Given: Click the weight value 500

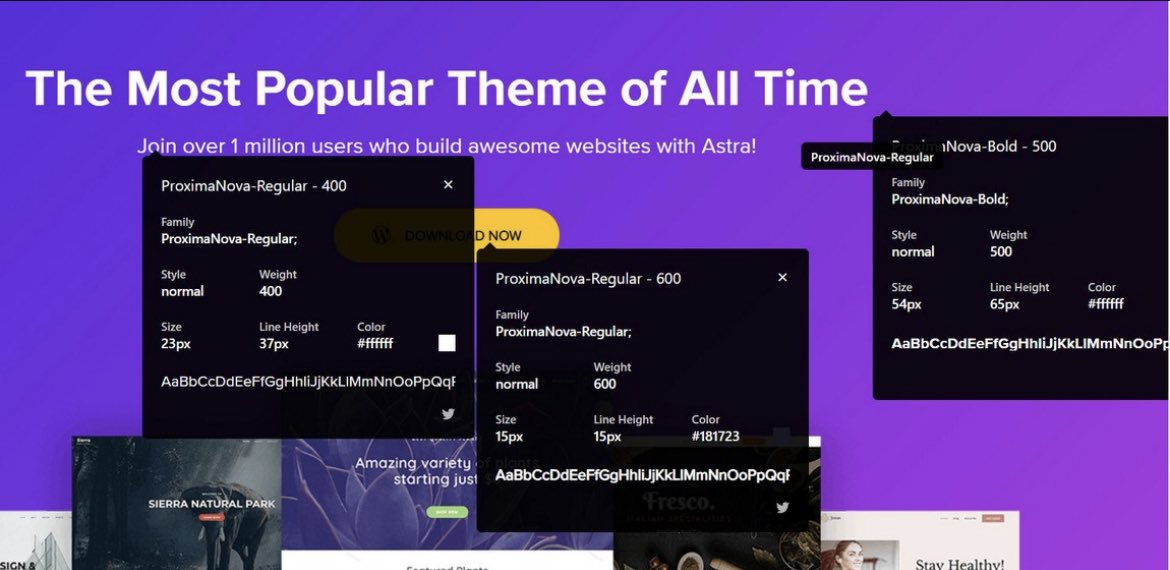Looking at the screenshot, I should point(1001,251).
